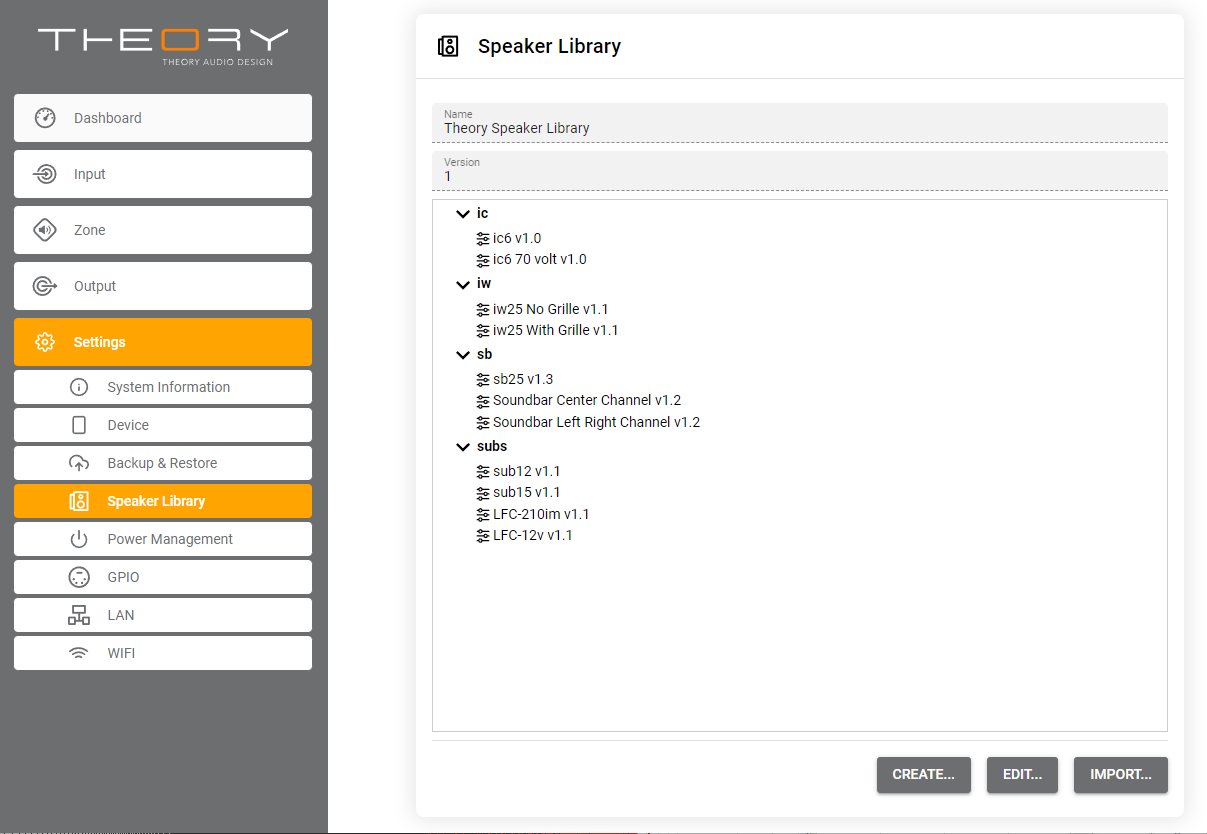
Task: Click the Backup & Restore cloud icon
Action: 79,463
